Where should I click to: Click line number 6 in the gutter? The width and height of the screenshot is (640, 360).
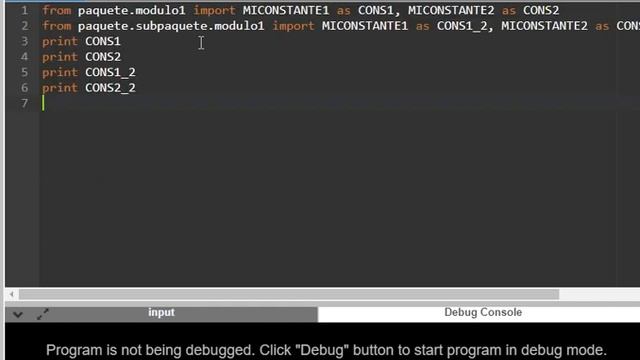(x=24, y=88)
